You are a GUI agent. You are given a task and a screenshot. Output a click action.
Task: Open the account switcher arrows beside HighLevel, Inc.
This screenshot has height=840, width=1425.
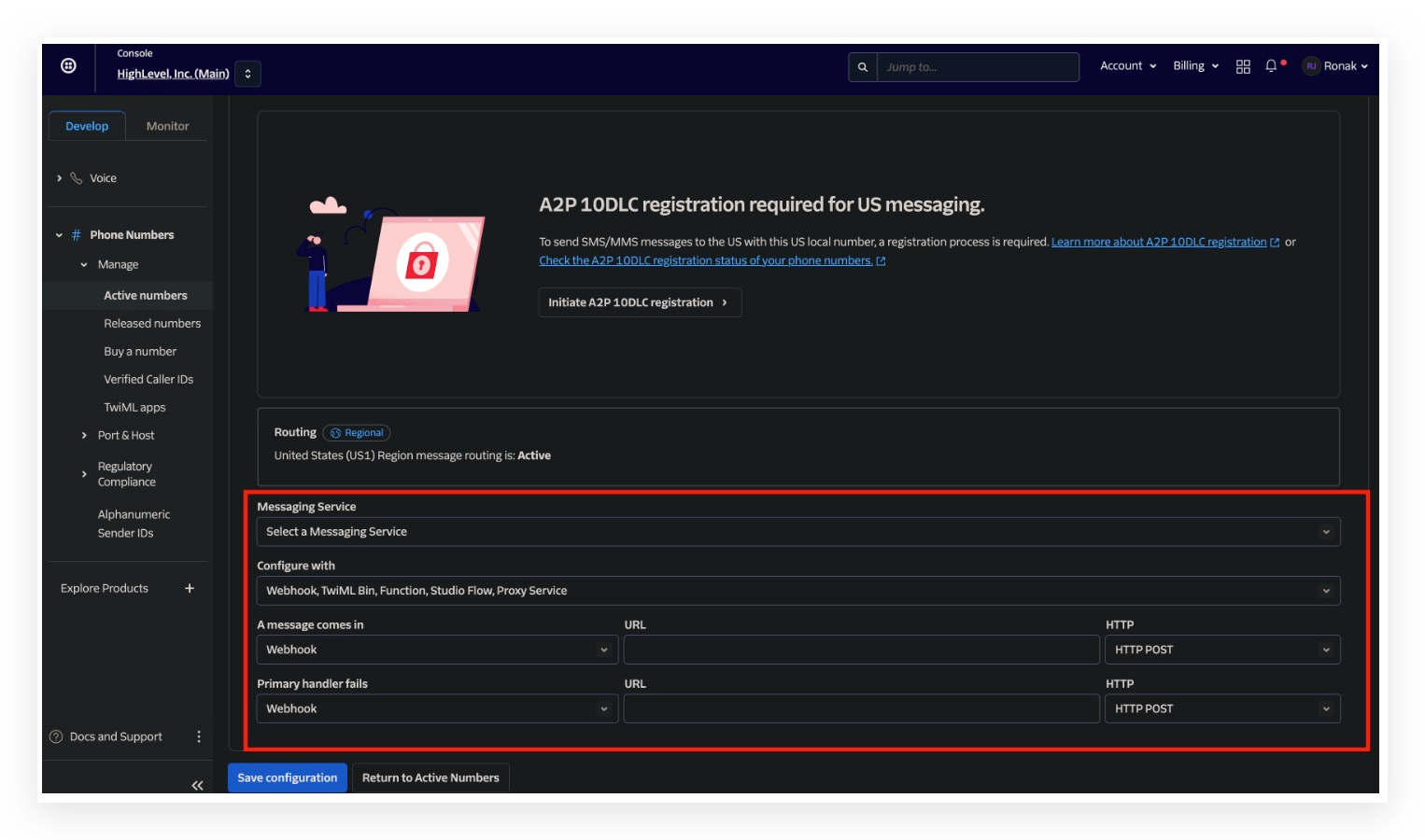click(x=247, y=74)
